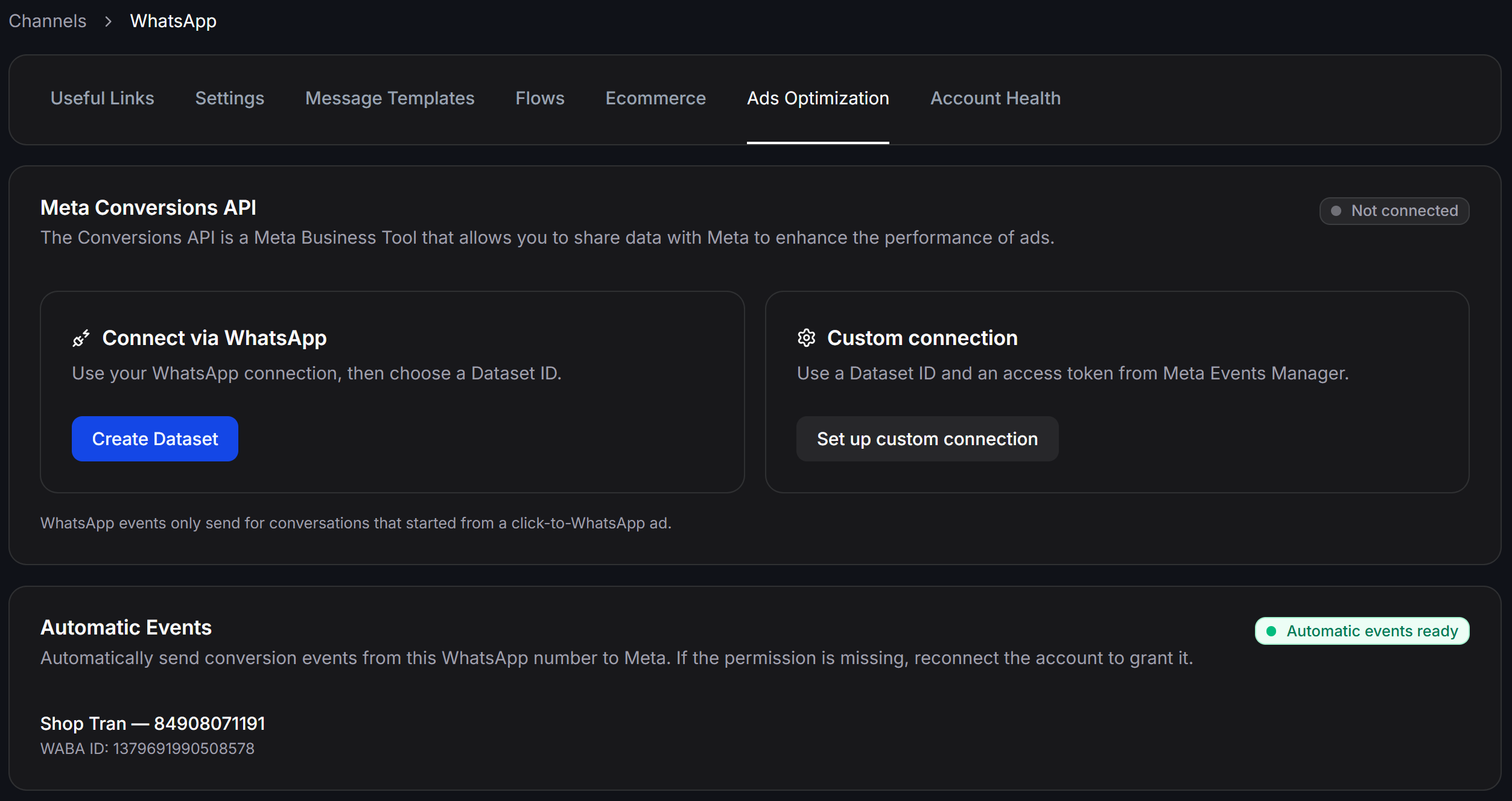This screenshot has width=1512, height=801.
Task: Click Set up custom connection
Action: tap(927, 438)
